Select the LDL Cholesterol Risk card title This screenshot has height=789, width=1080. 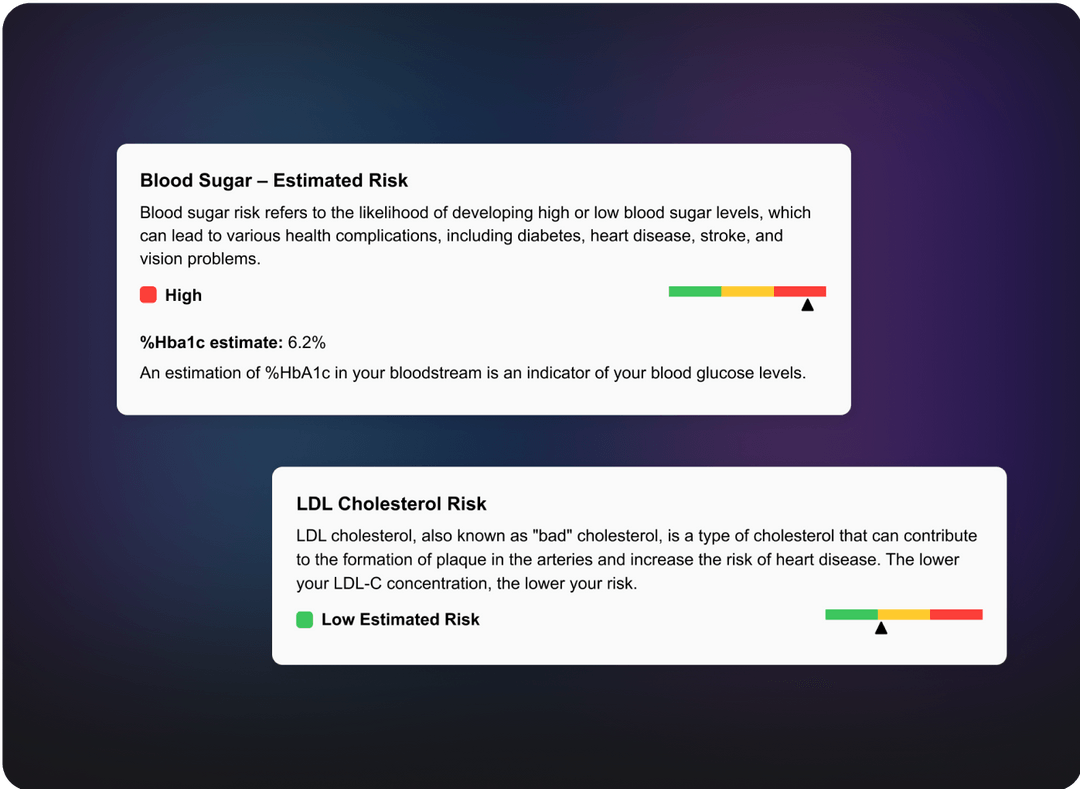click(x=391, y=503)
